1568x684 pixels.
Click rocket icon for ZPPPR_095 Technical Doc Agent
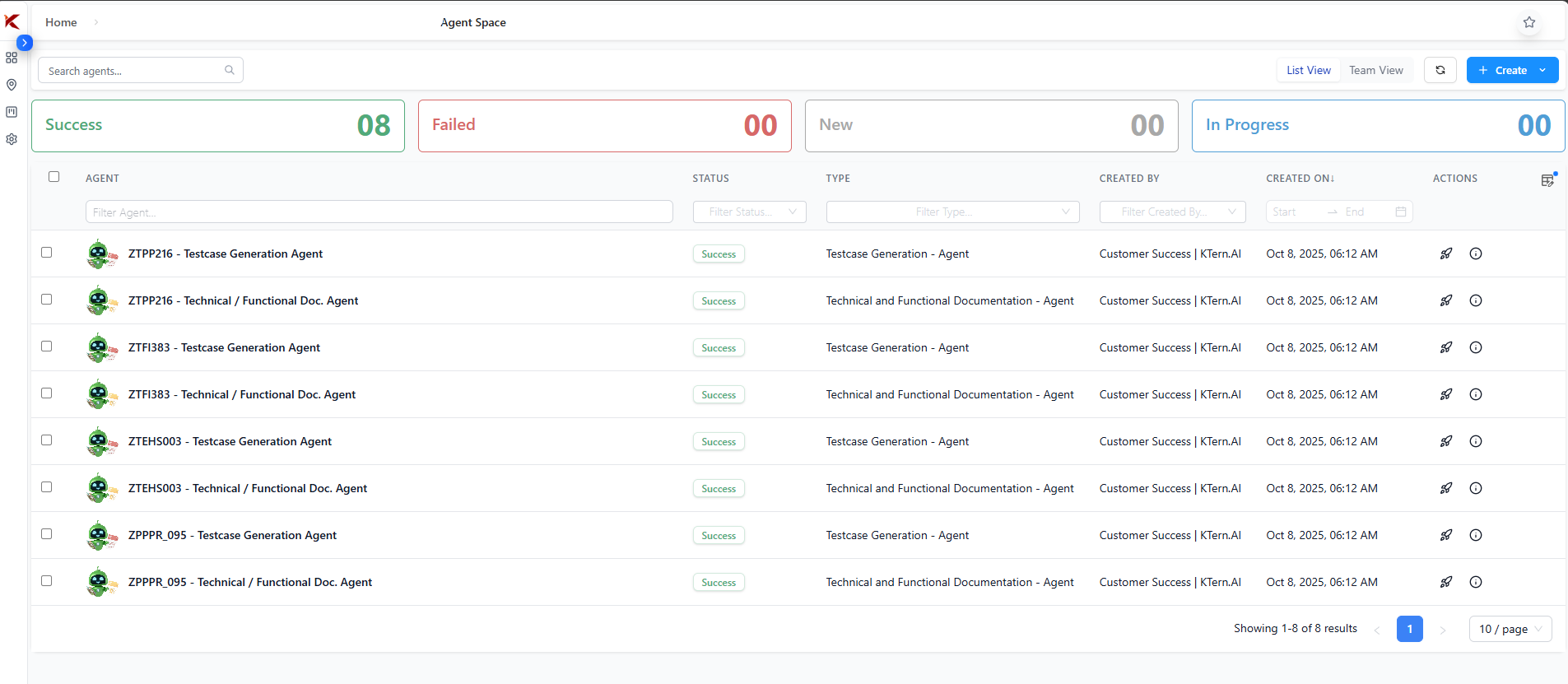point(1445,582)
